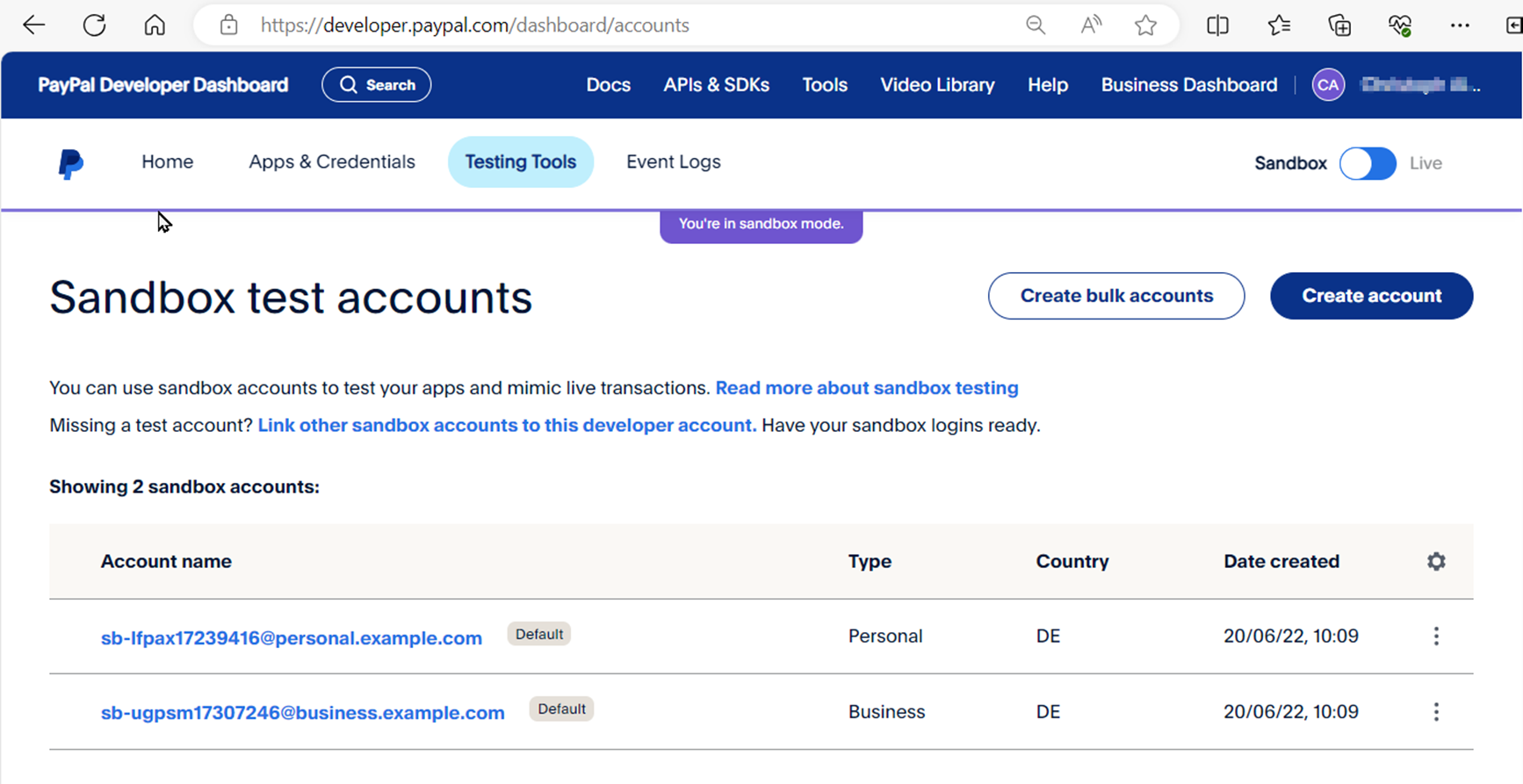Open browser zoom magnifier icon
This screenshot has height=784, width=1523.
click(1036, 25)
